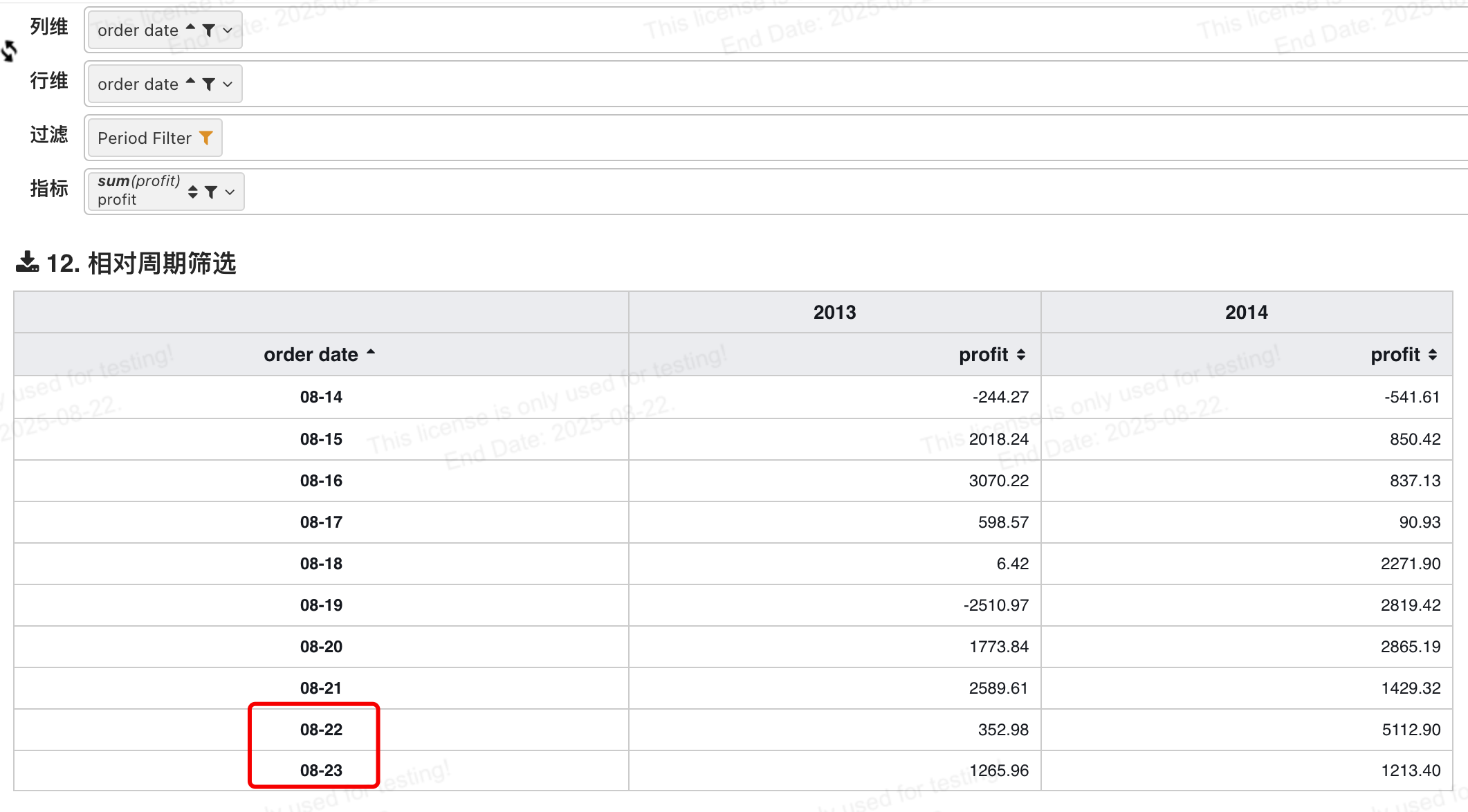Expand the column dimension order date dropdown chevron
Screen dimensions: 1468x812
coord(228,30)
